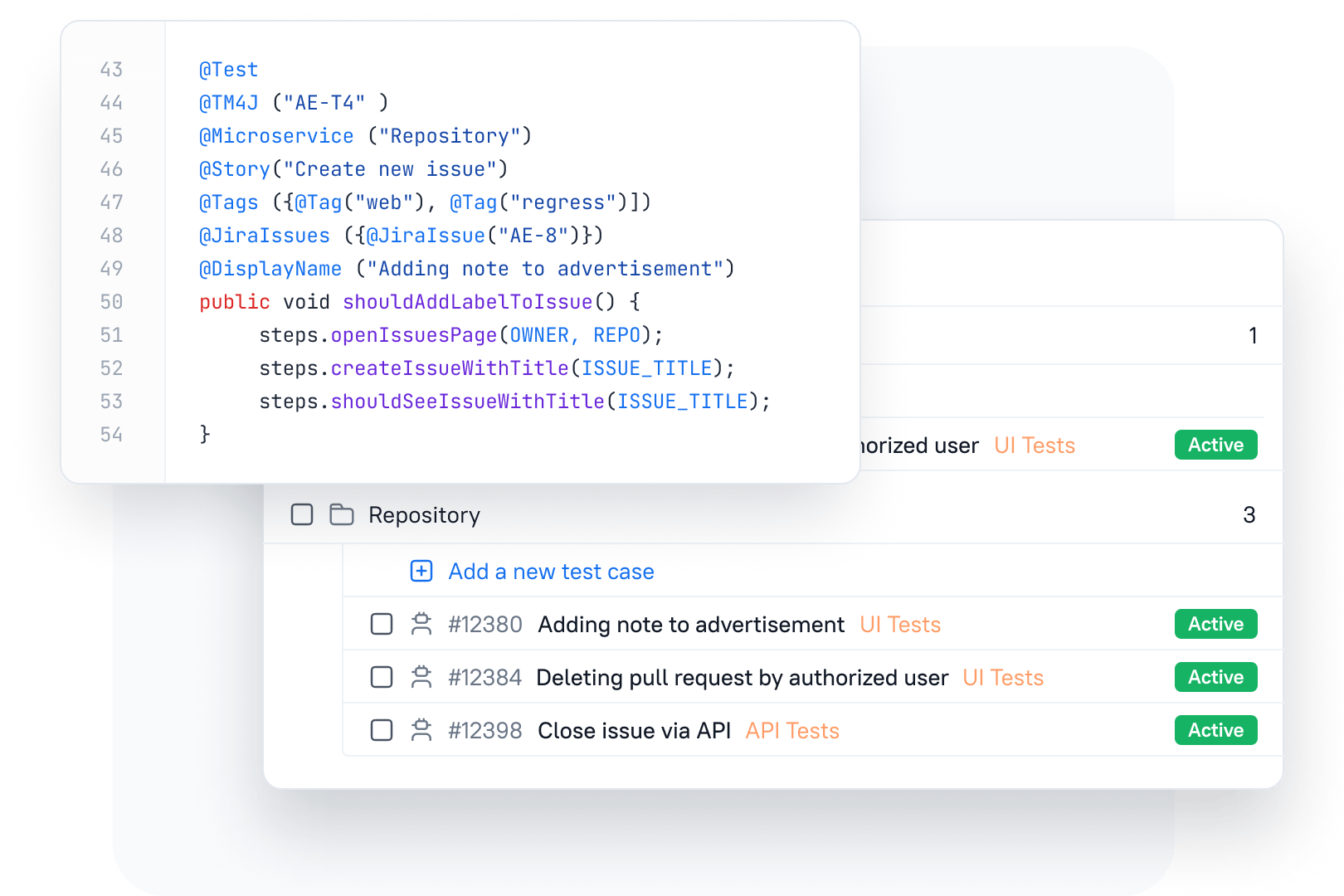Screen dimensions: 1344x896
Task: Select test case #12384 Deleting pull request
Action: [743, 677]
